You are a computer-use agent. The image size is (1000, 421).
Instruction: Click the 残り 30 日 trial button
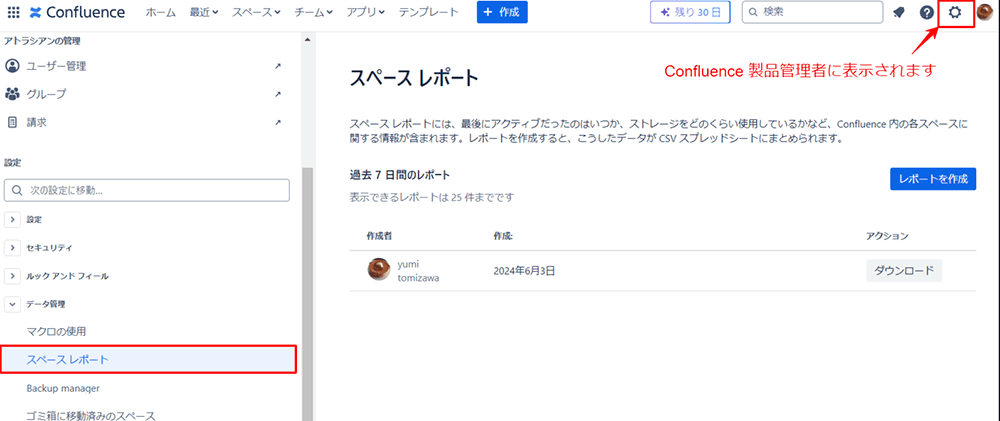pos(690,12)
